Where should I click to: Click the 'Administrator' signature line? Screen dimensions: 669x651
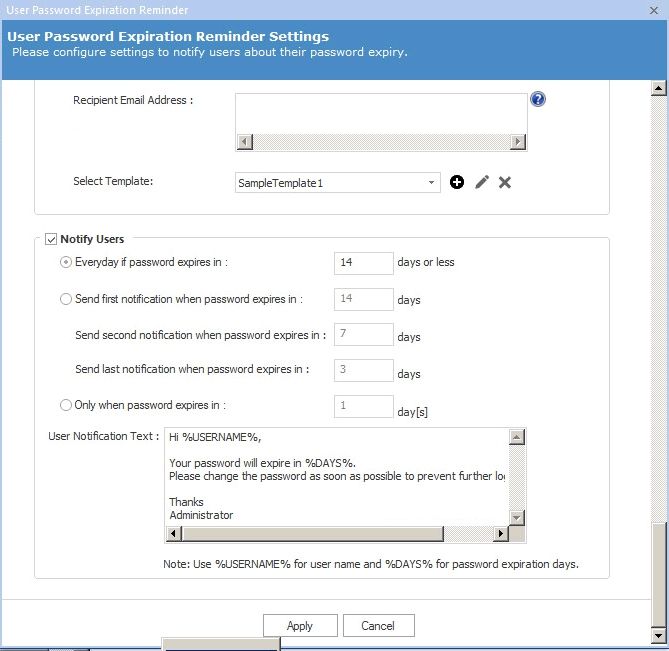[201, 515]
